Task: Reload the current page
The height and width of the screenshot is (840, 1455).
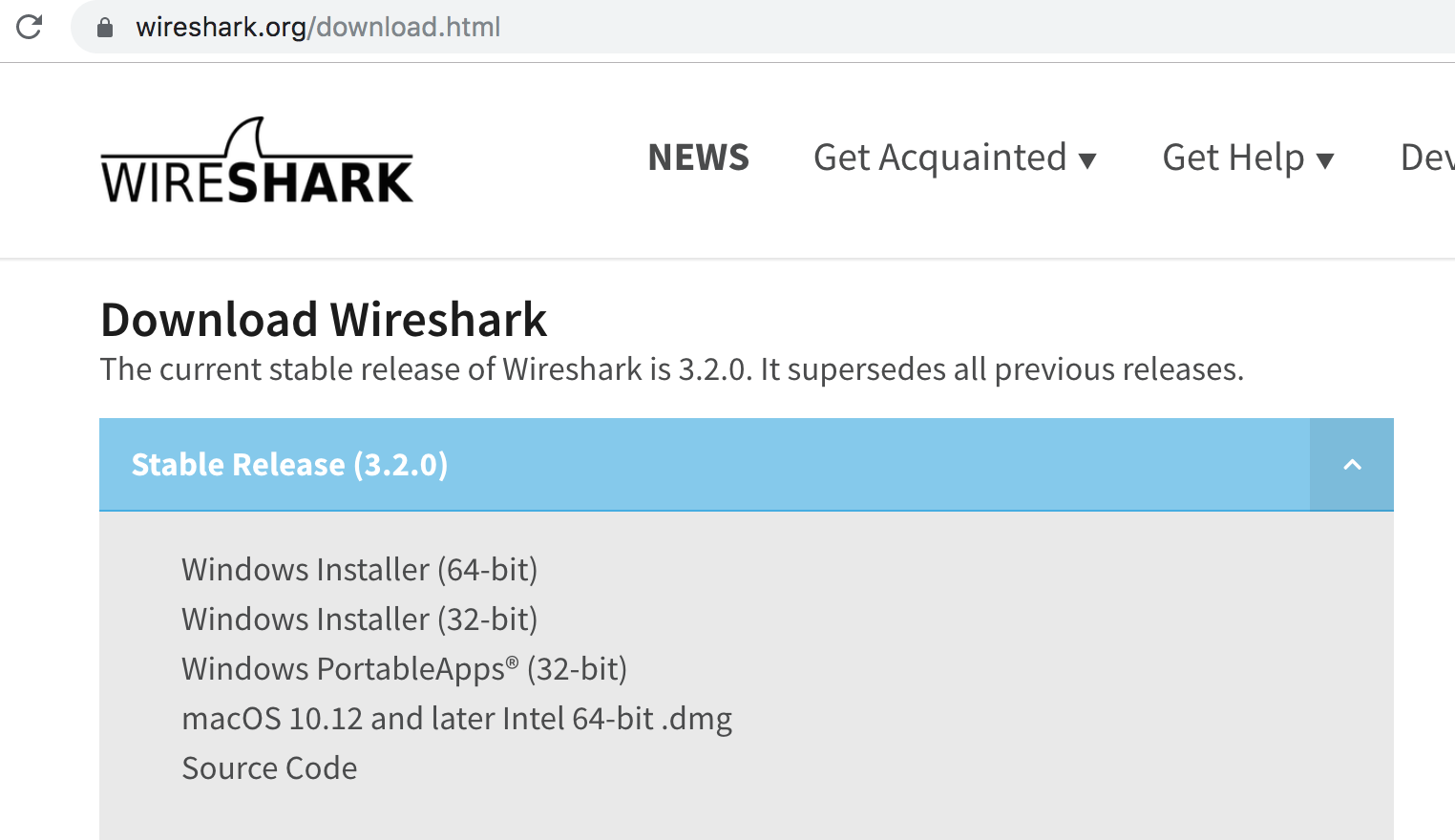Action: pos(30,27)
